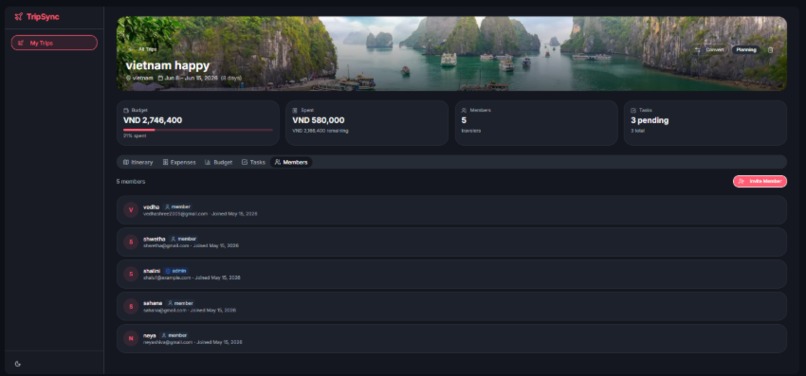Click the name neya
Screen dimensions: 806x376
tap(150, 335)
